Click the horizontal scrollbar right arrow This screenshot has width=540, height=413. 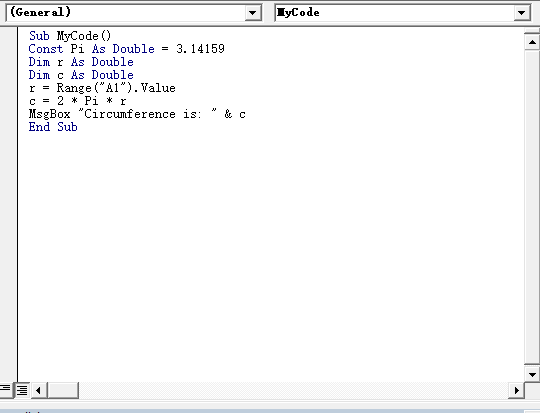click(516, 390)
